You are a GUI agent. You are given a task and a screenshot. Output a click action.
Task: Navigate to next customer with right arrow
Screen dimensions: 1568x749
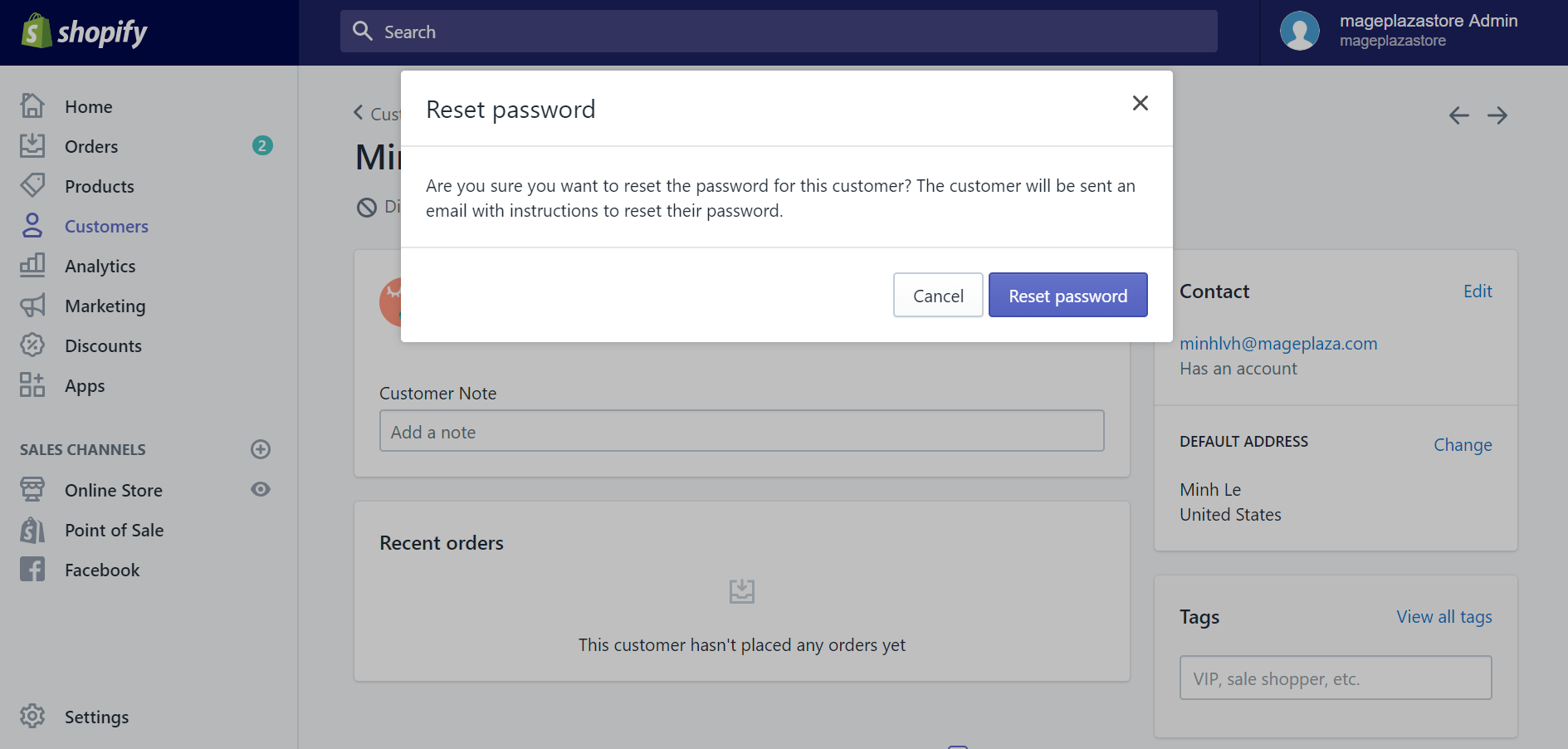1497,115
